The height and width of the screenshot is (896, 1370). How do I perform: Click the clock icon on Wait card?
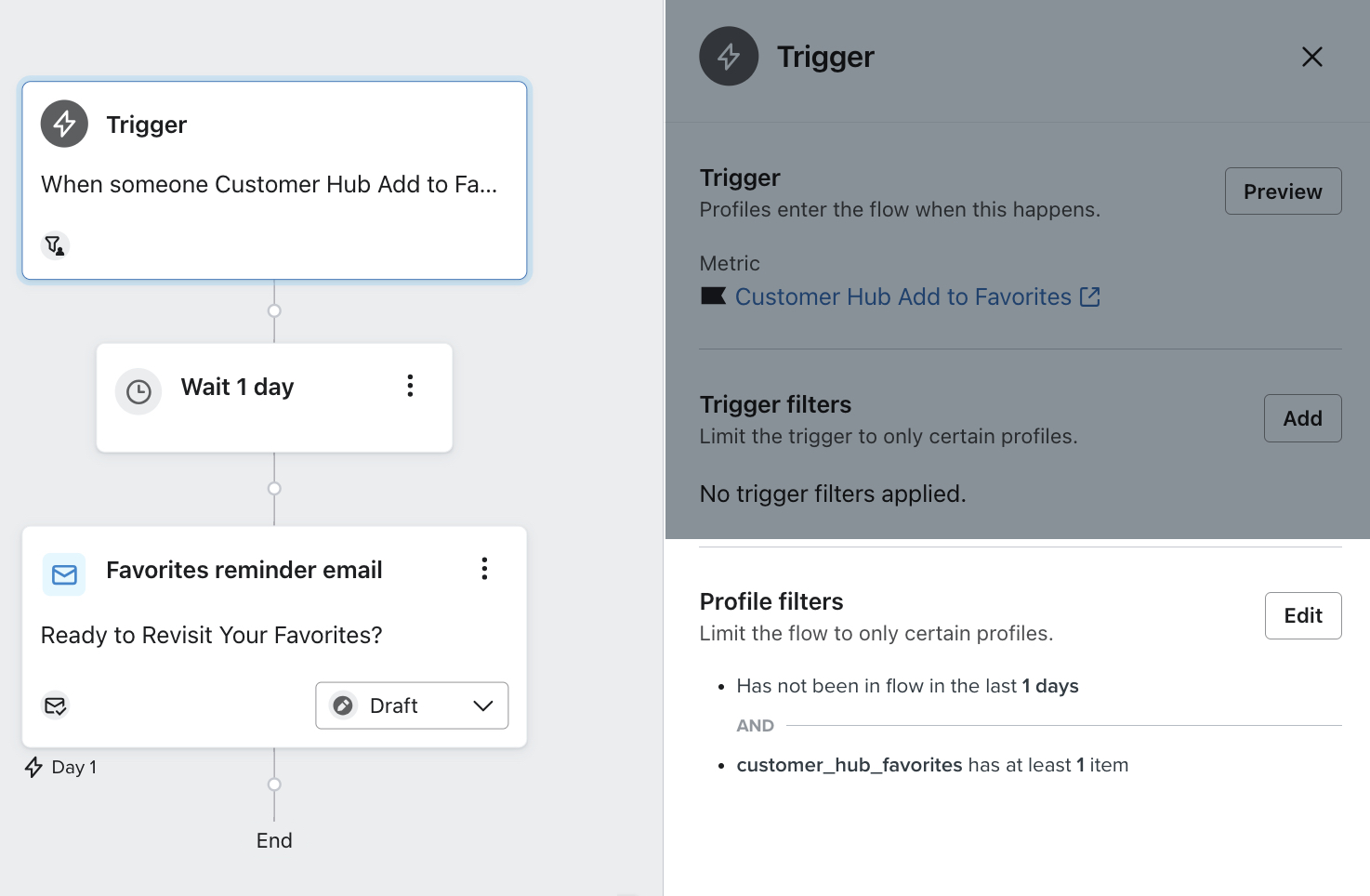click(x=138, y=391)
